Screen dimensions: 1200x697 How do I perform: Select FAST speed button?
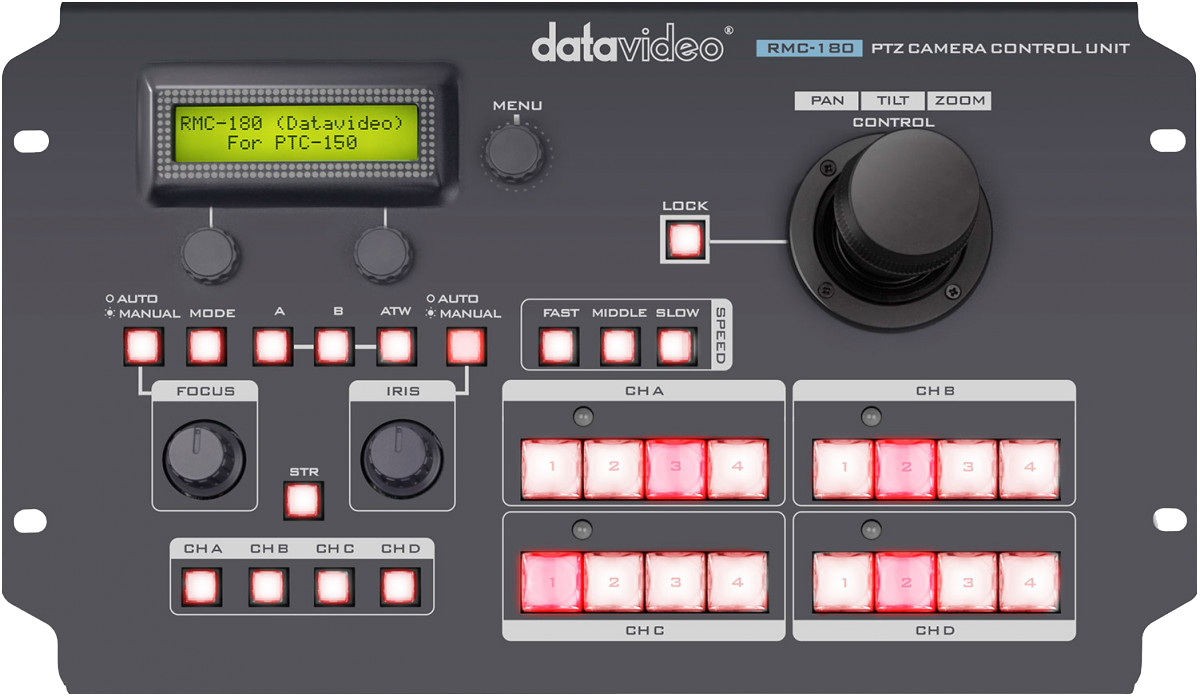[x=558, y=346]
